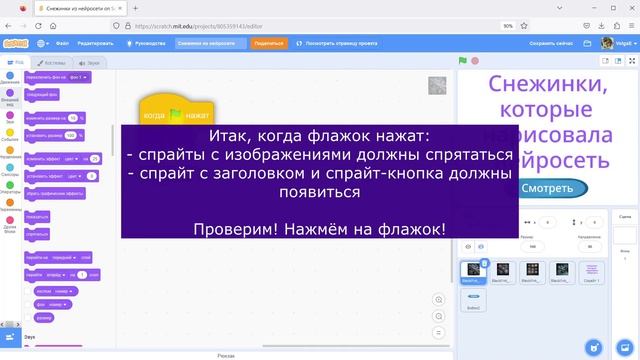The image size is (640, 360).
Task: Reload the page in the browser toolbar
Action: 38,26
